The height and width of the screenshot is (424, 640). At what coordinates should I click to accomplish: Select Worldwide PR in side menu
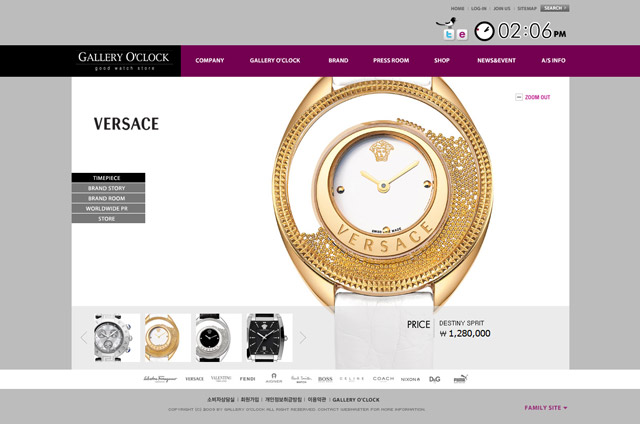pos(108,209)
